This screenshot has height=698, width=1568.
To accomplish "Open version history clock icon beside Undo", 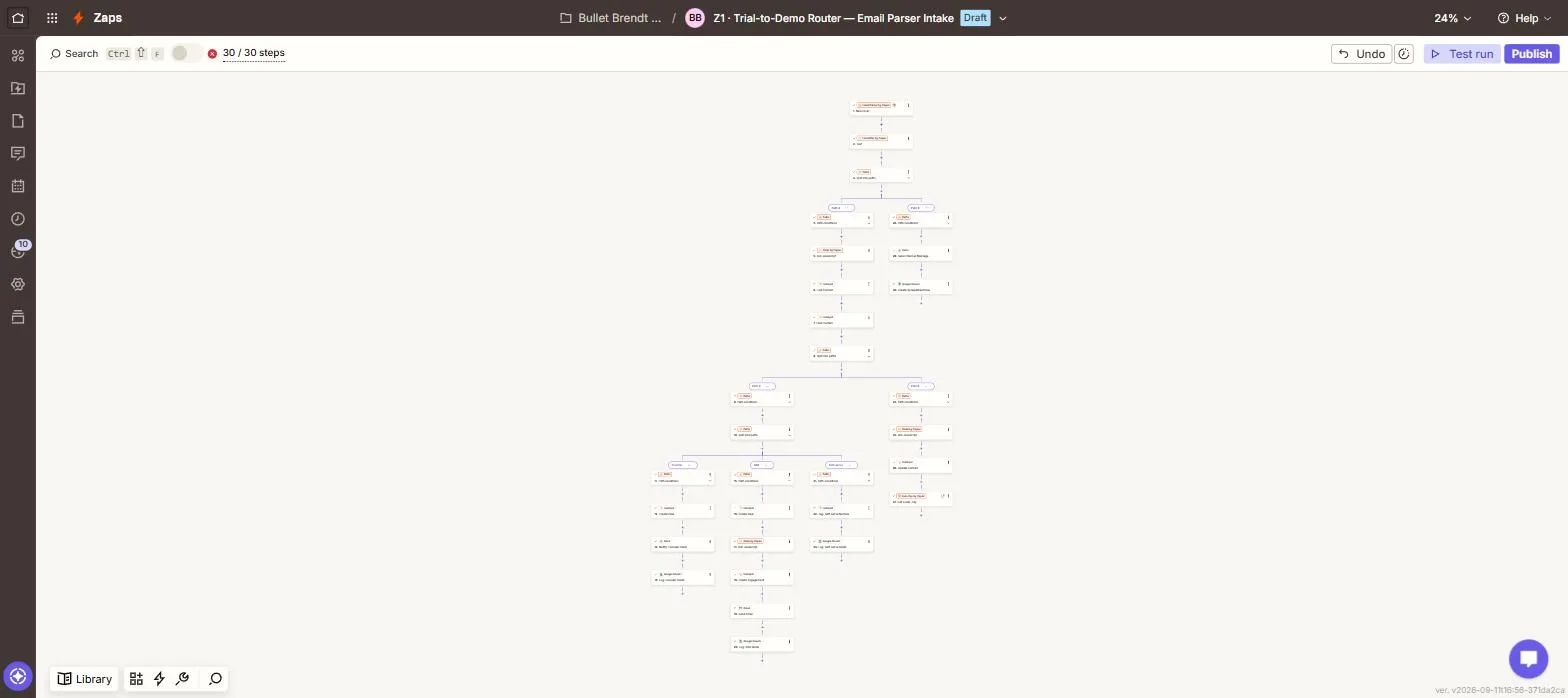I will point(1404,54).
